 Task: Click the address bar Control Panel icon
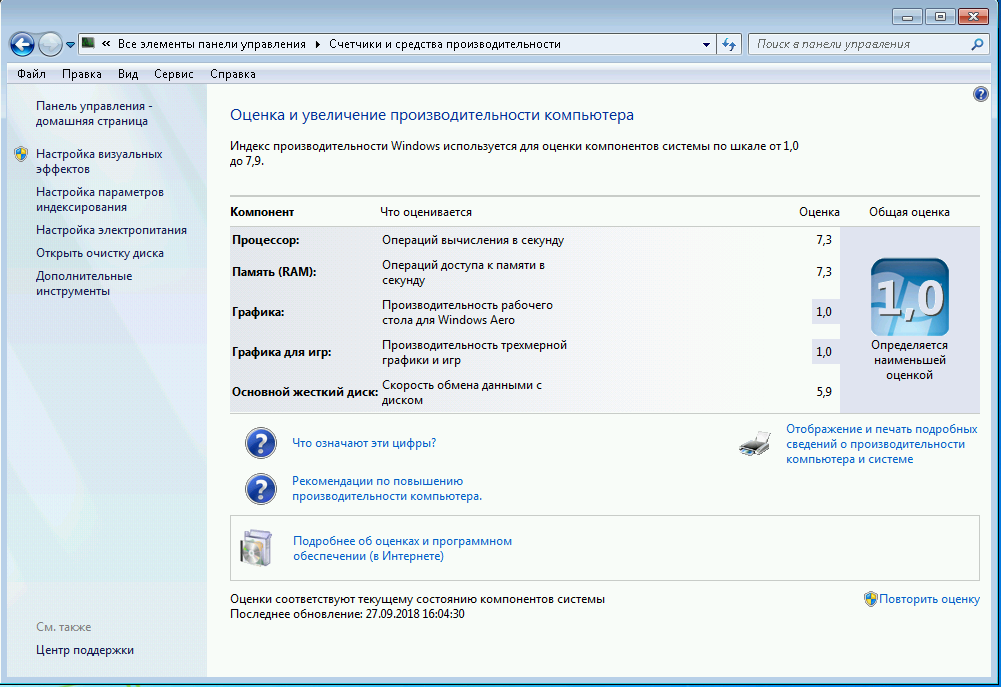pos(89,43)
